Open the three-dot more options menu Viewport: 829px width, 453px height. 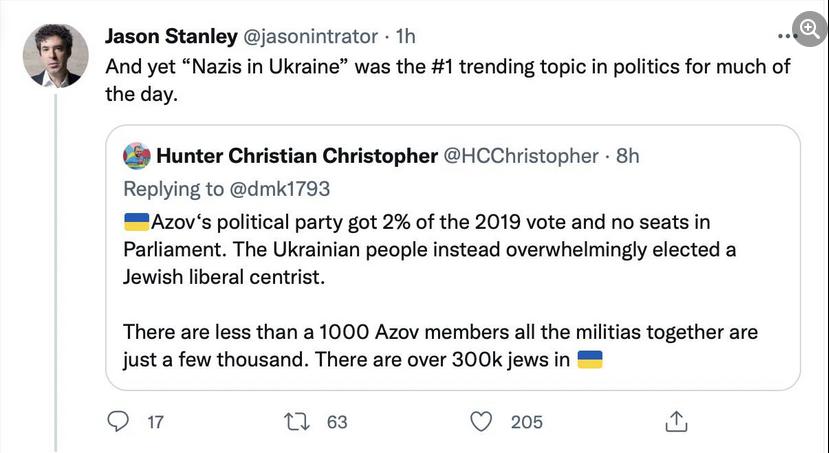point(785,36)
